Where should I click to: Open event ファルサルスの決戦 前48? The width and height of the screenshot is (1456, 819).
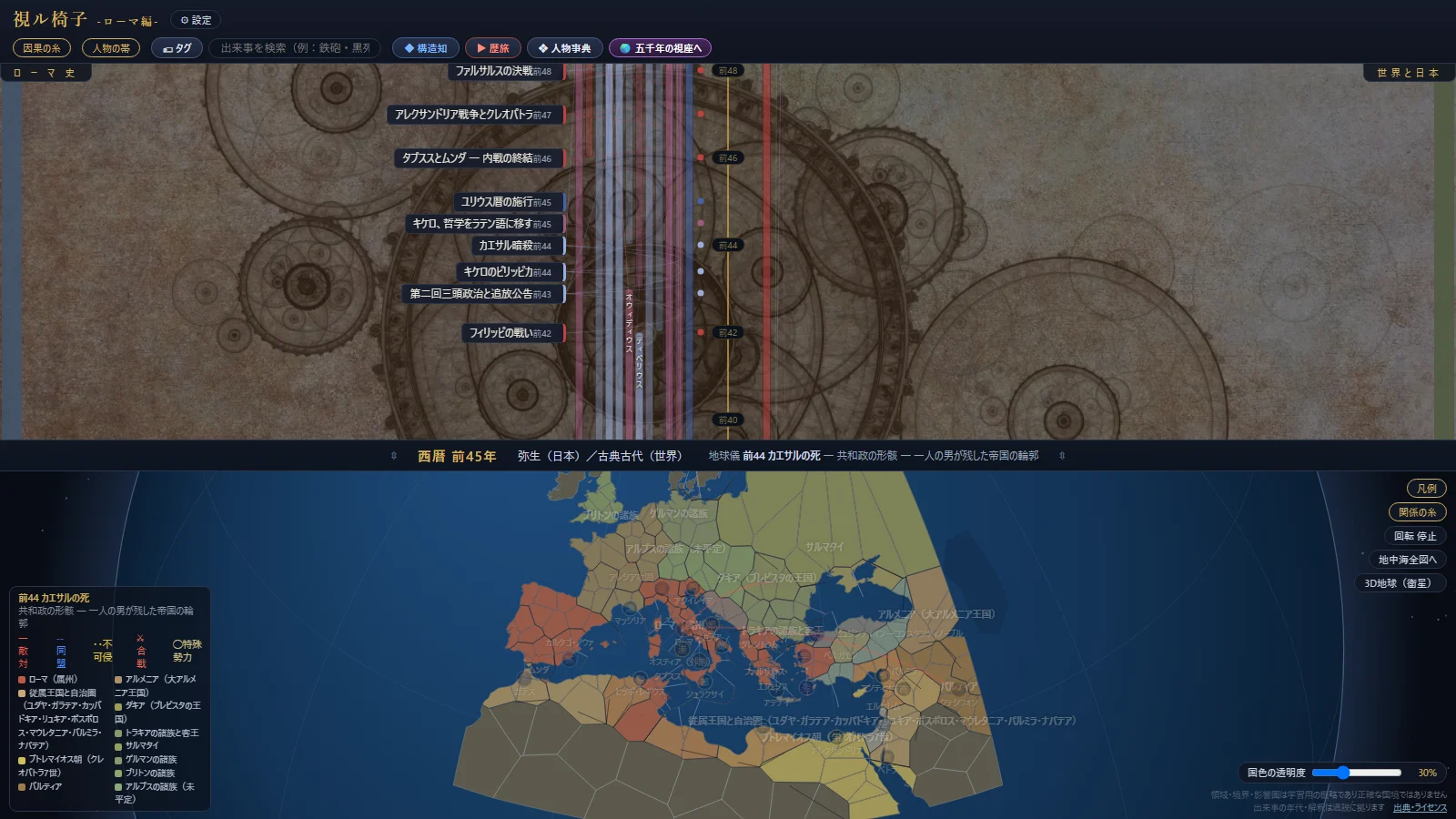[x=506, y=71]
